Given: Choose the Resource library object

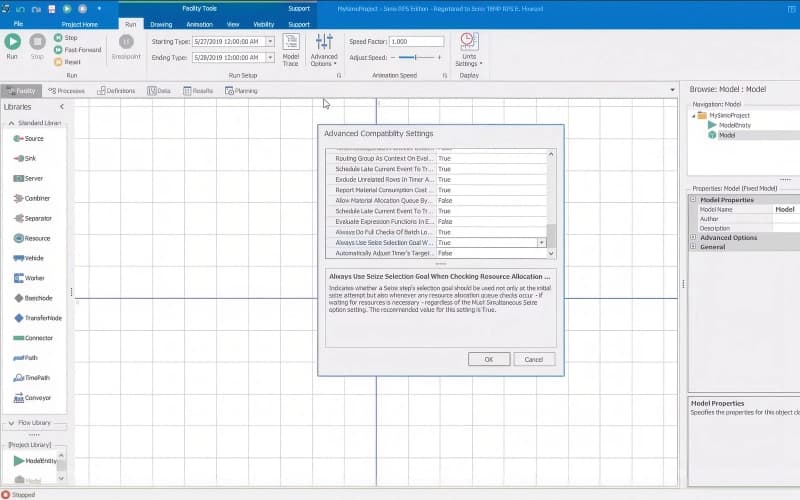Looking at the screenshot, I should [x=32, y=238].
